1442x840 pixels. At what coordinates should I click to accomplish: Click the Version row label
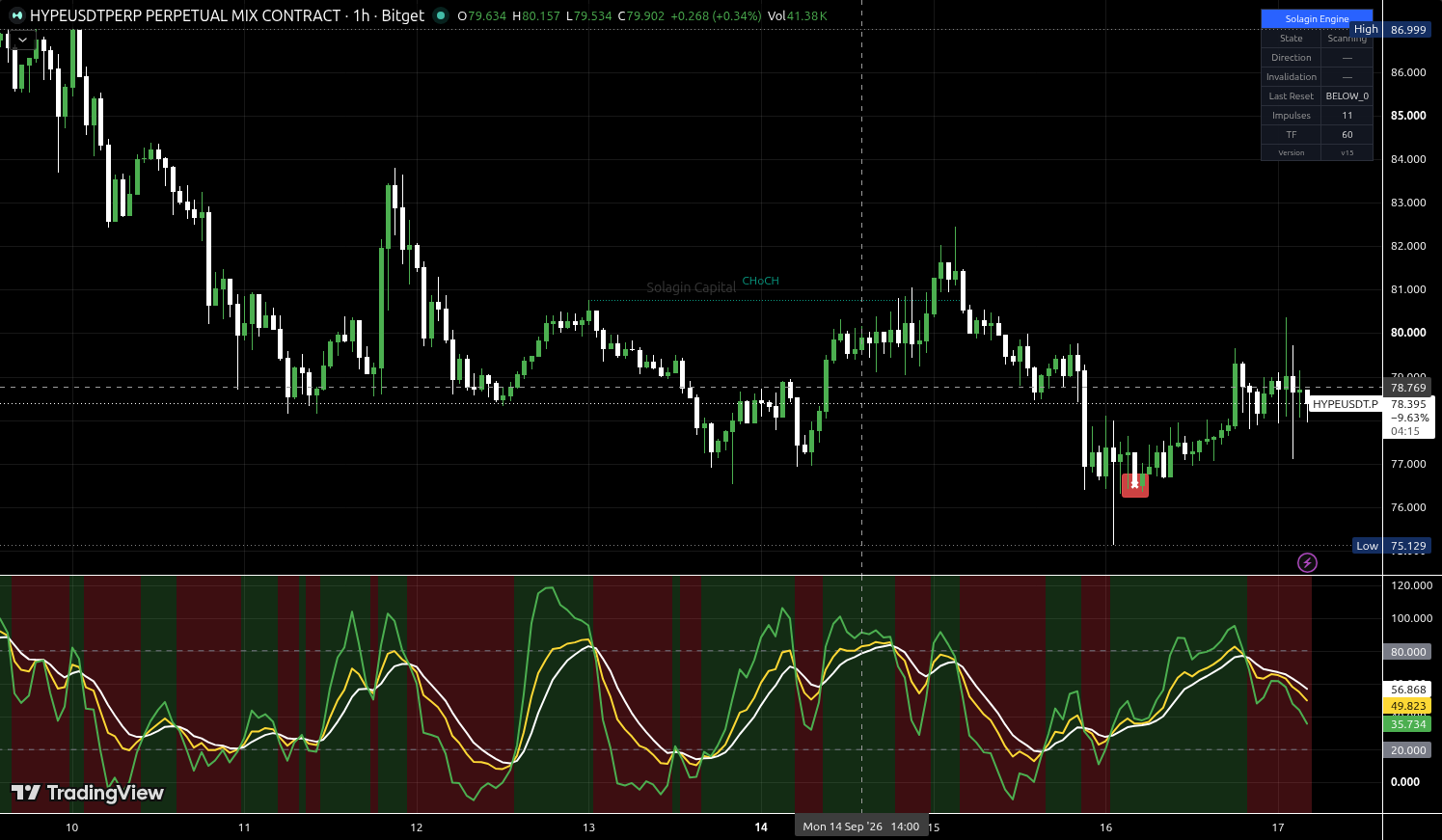[x=1292, y=153]
